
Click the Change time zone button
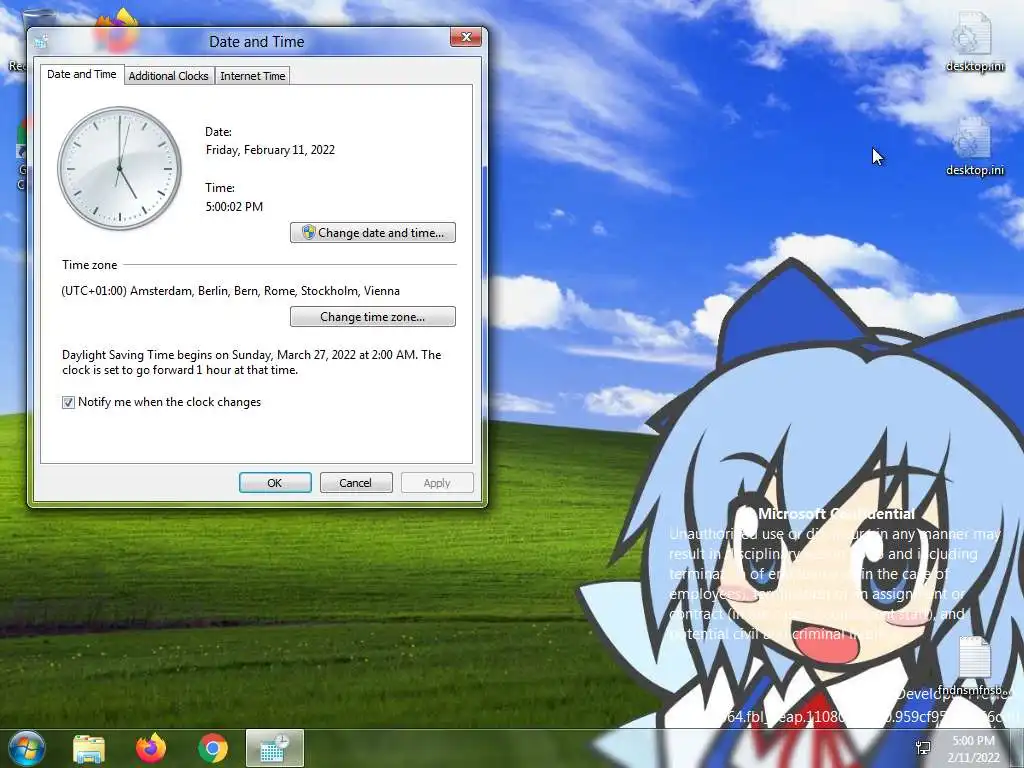tap(373, 317)
